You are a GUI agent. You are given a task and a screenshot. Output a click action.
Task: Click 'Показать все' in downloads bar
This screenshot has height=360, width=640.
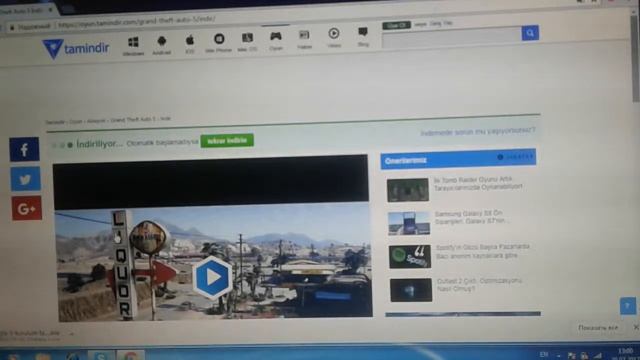(598, 328)
